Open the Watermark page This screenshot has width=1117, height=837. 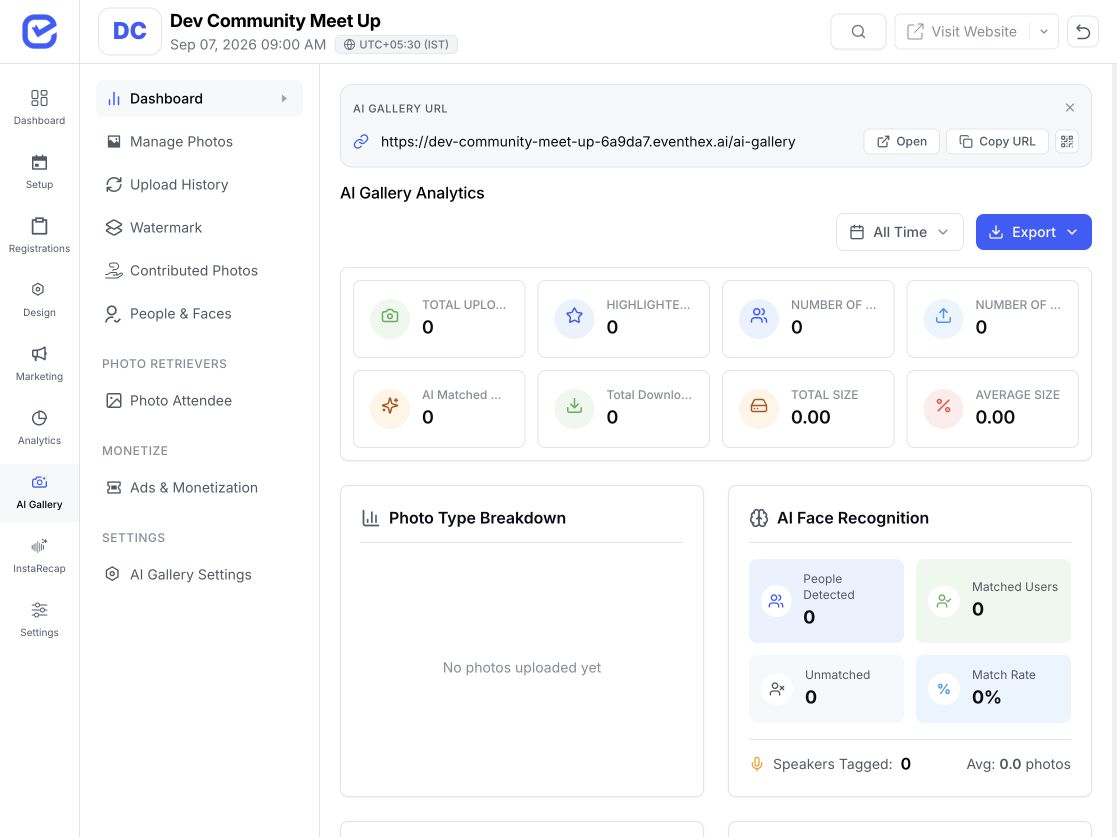click(199, 227)
